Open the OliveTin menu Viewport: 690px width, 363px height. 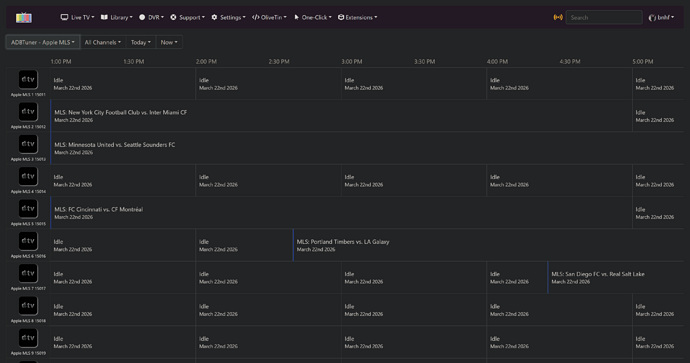point(269,17)
